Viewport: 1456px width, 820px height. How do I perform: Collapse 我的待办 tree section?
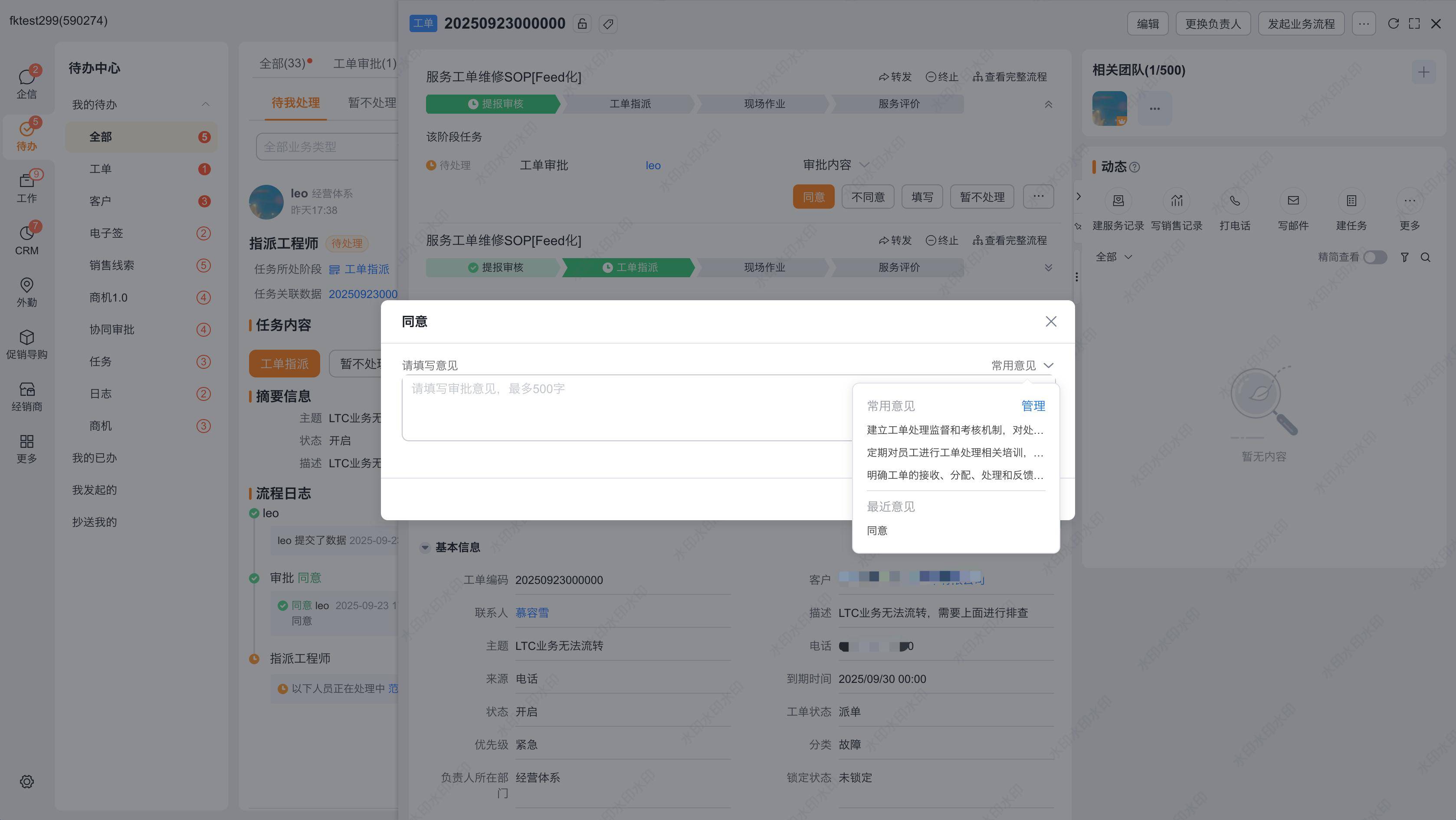[205, 105]
